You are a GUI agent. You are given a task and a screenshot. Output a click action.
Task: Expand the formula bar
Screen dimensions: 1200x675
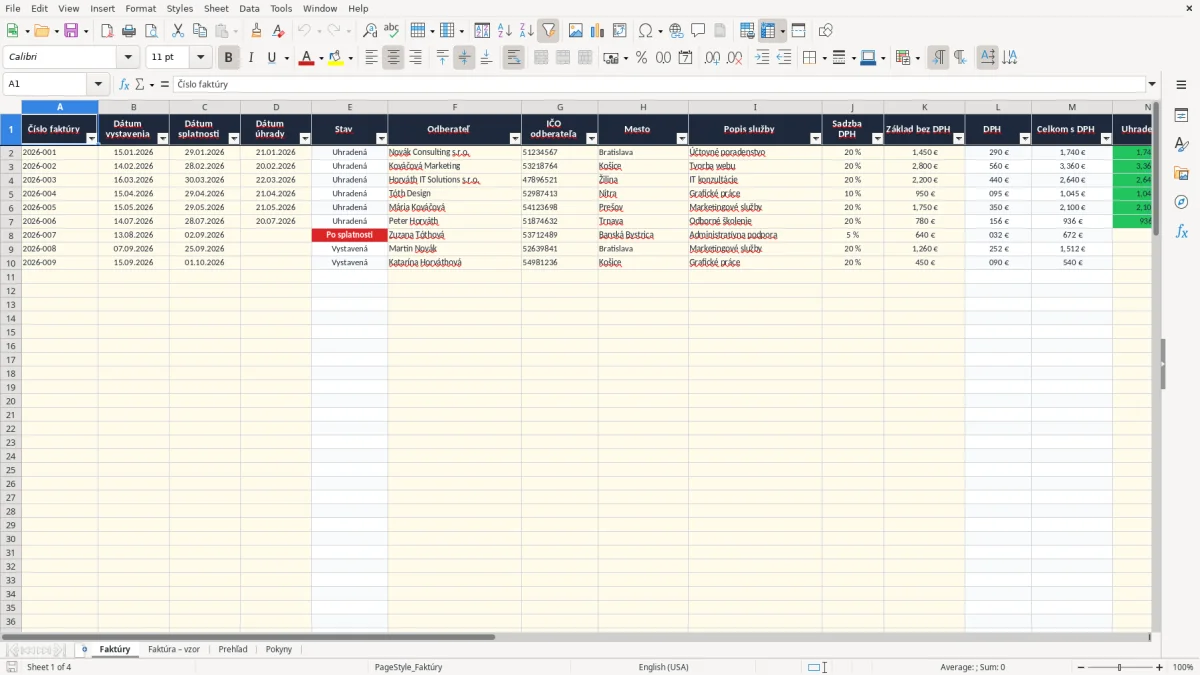[1152, 85]
